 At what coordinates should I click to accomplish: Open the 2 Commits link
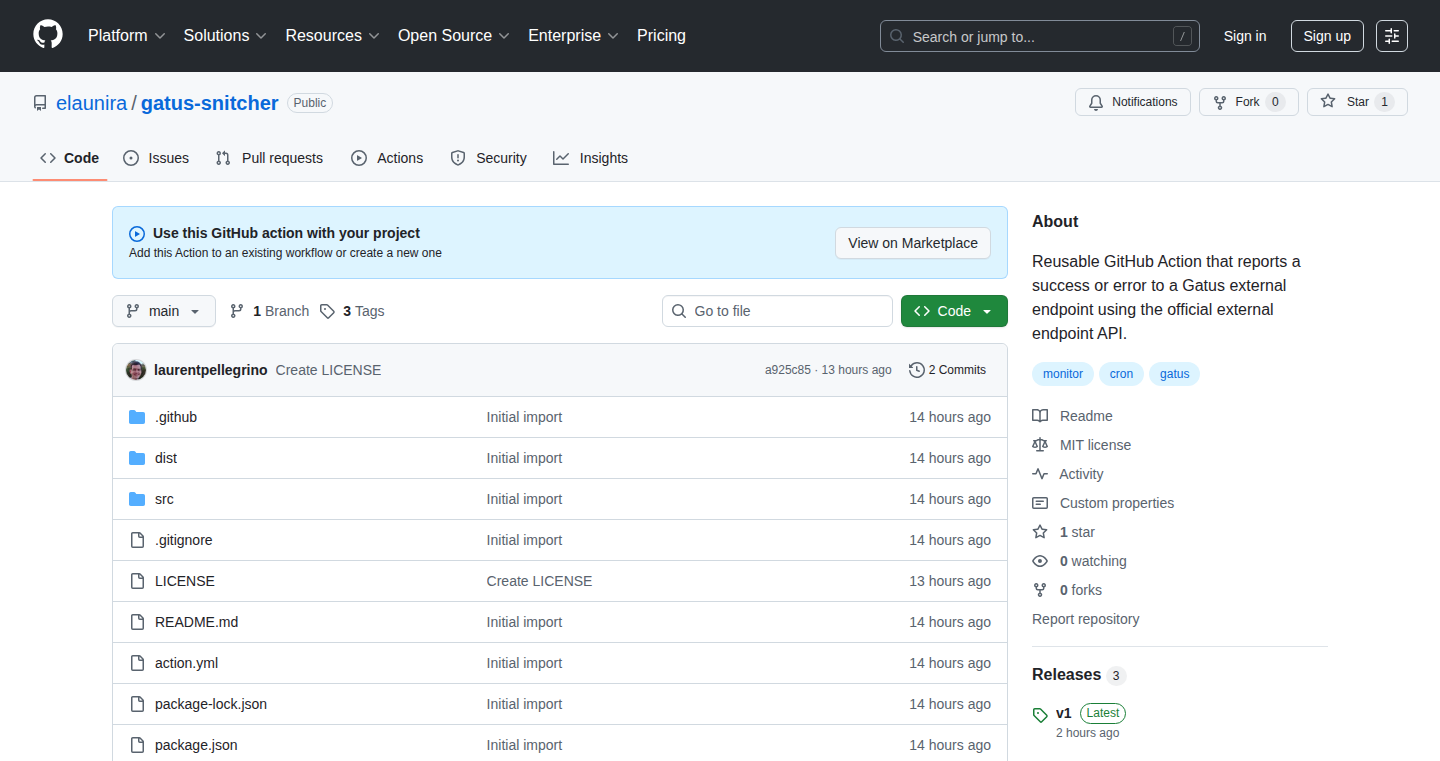point(947,370)
